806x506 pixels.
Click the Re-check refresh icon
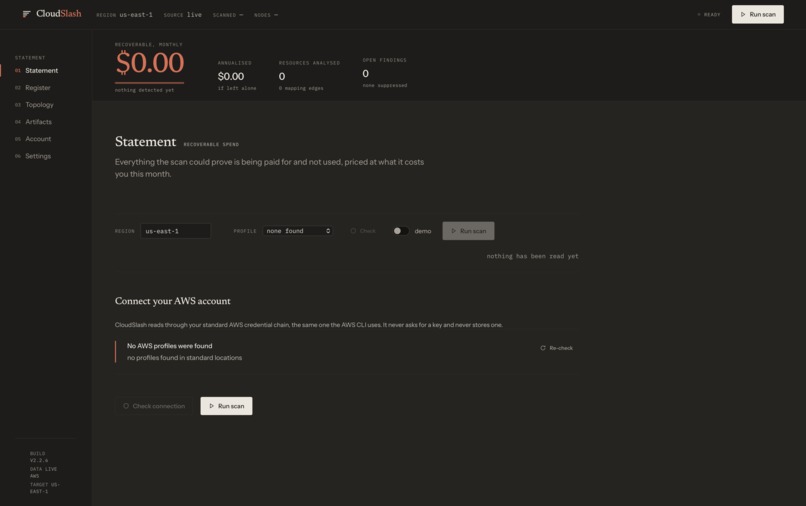pyautogui.click(x=543, y=348)
